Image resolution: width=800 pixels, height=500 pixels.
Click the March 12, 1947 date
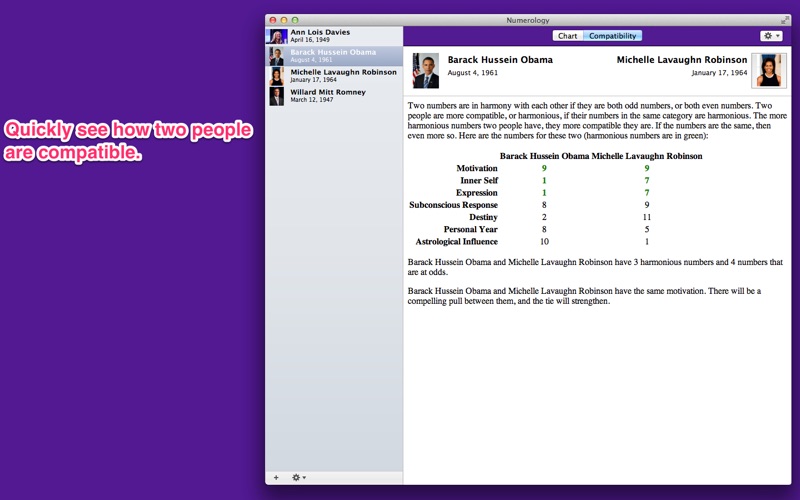point(312,100)
